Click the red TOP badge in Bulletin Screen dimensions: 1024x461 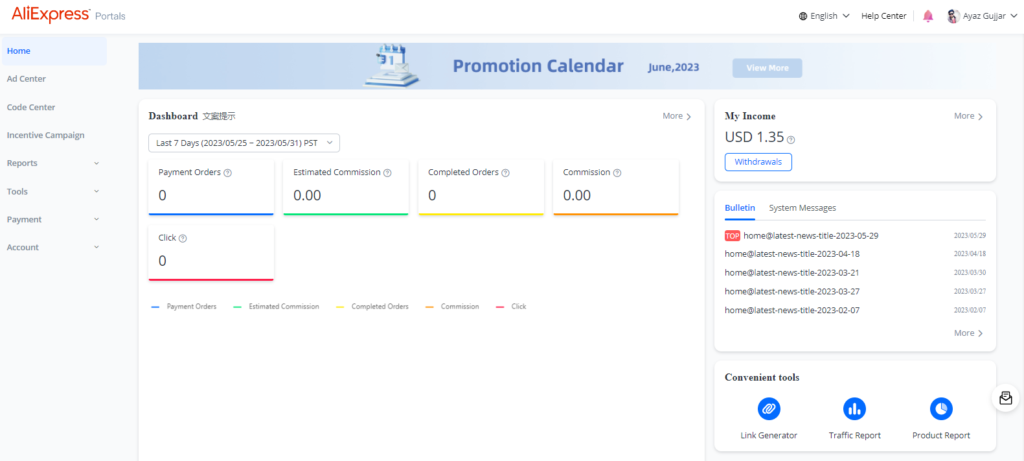pos(732,236)
